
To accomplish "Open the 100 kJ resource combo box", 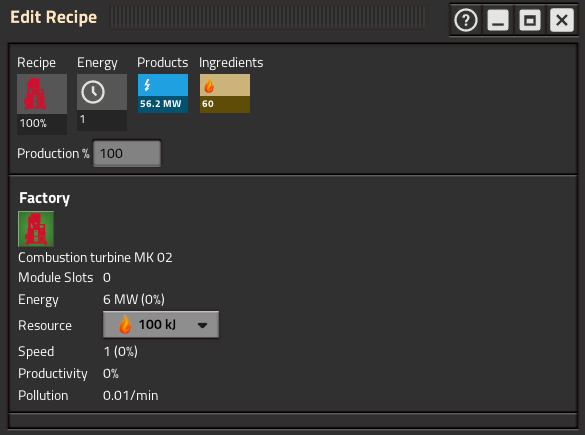I will tap(161, 325).
